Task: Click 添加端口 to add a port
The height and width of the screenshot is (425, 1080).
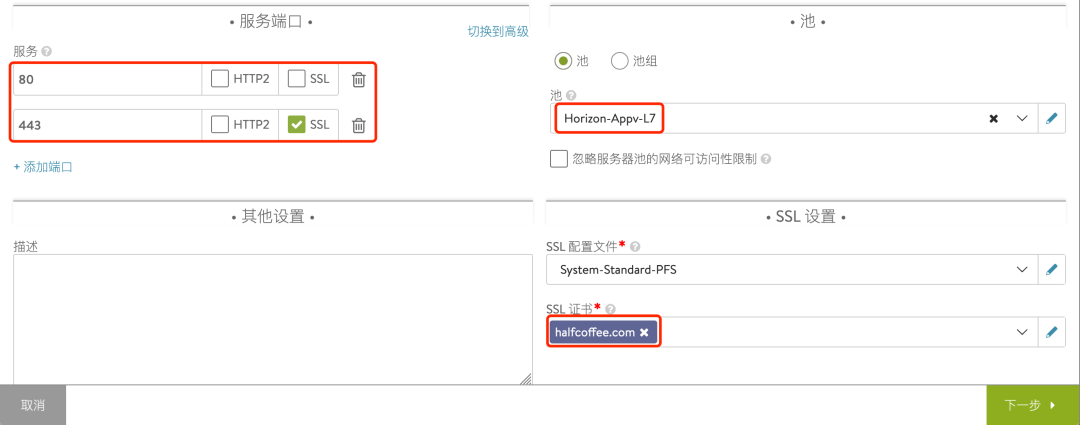Action: (43, 167)
